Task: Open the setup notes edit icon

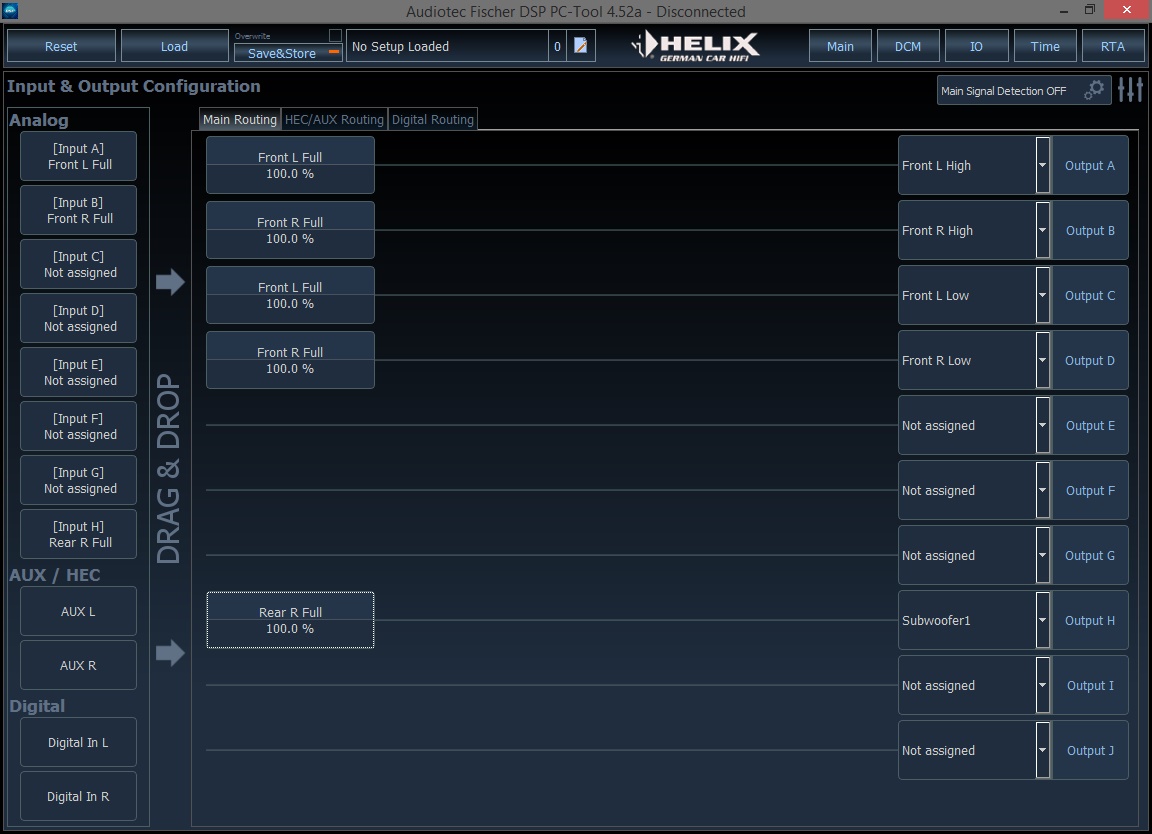Action: 580,46
